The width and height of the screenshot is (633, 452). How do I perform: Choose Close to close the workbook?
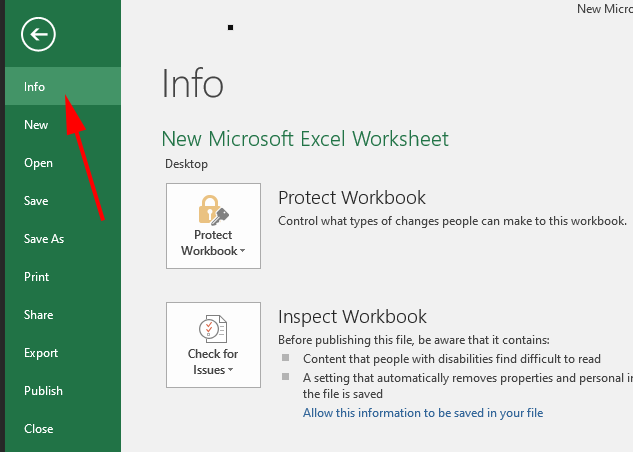click(38, 429)
